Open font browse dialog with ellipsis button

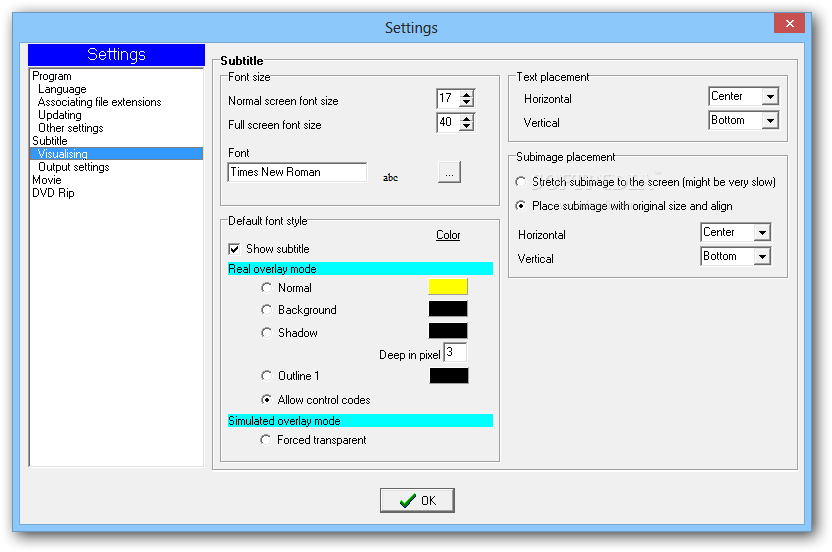pyautogui.click(x=449, y=172)
